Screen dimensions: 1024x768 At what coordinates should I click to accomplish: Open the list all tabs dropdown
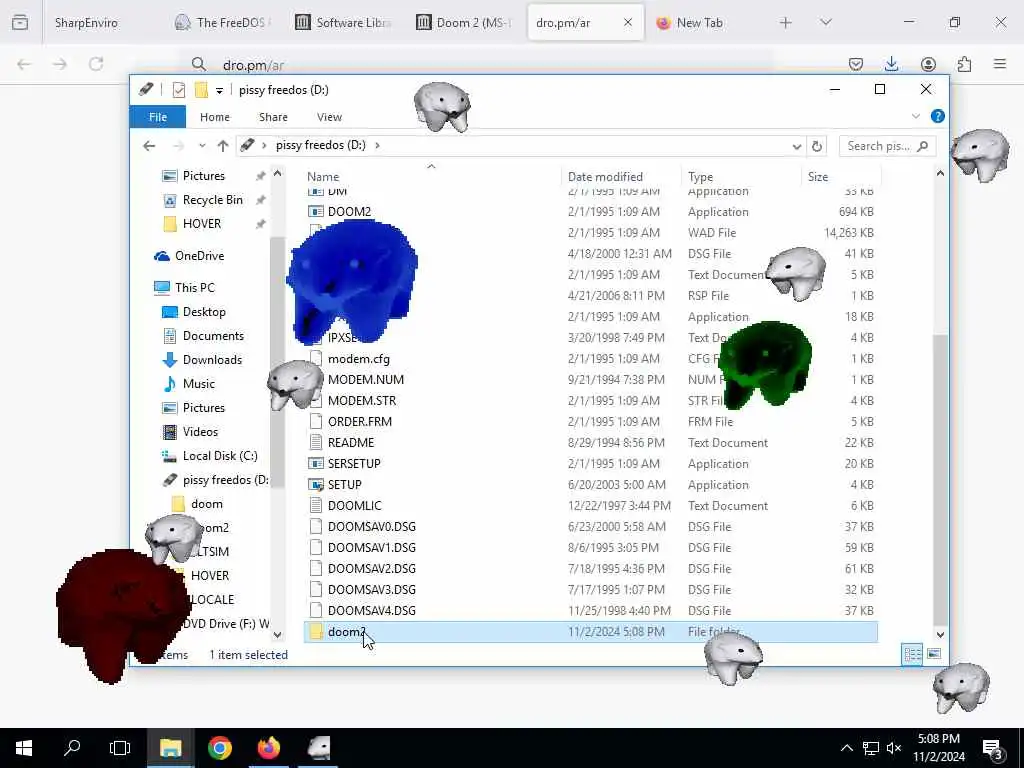click(825, 23)
